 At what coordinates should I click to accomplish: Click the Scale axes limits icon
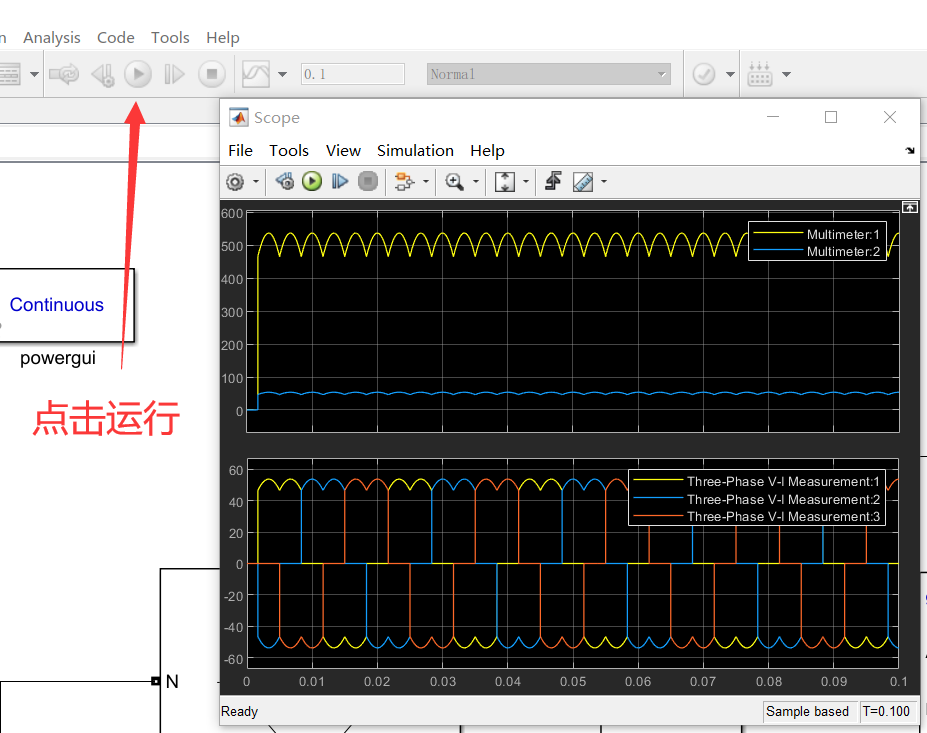505,181
